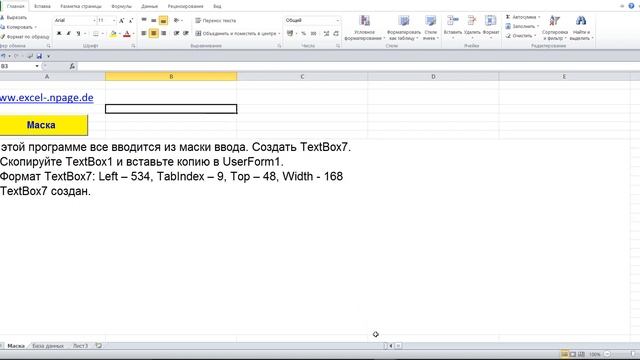
Task: Align cell contents to middle vertically
Action: [153, 20]
